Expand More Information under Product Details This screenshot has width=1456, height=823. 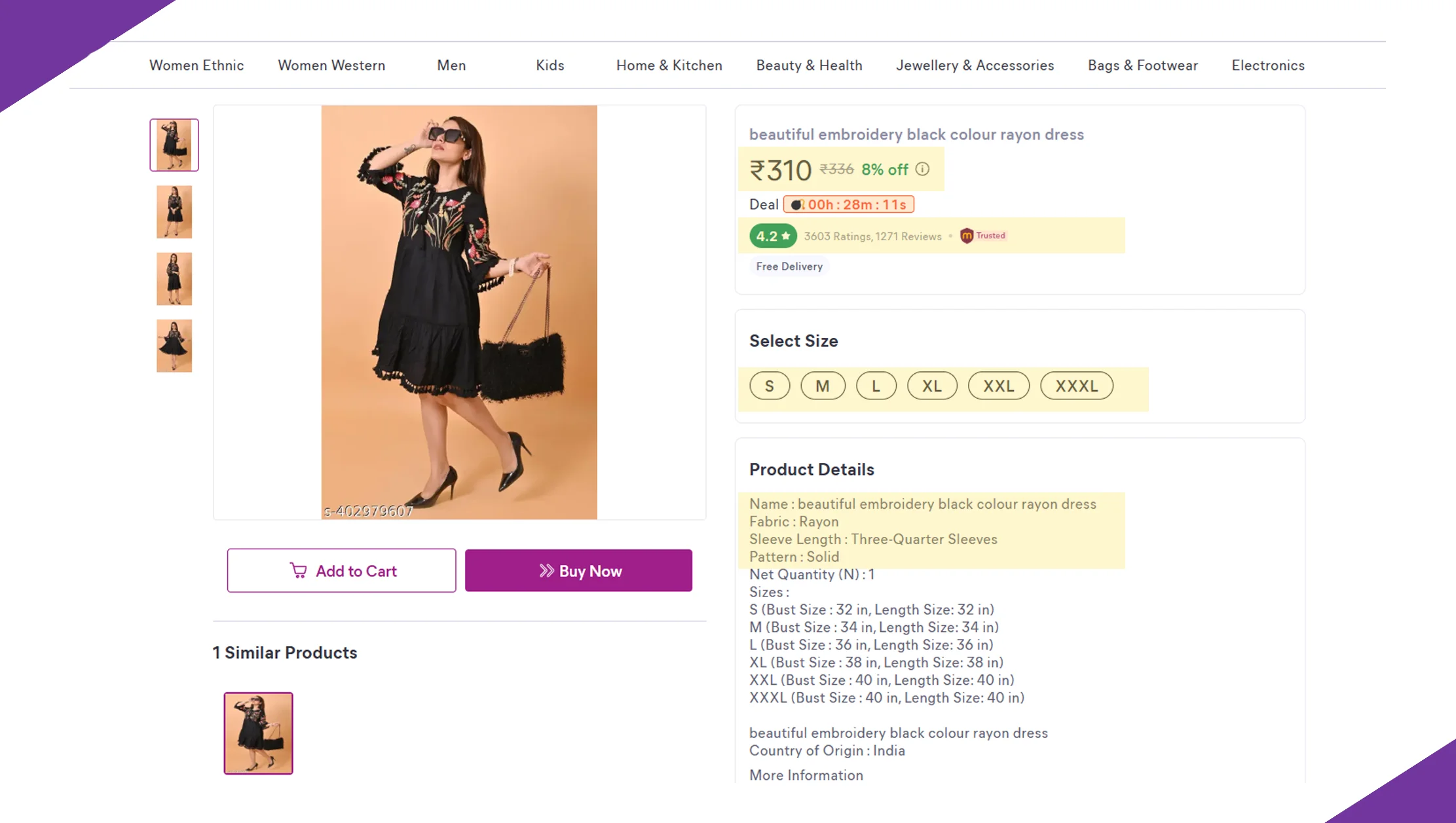coord(806,775)
